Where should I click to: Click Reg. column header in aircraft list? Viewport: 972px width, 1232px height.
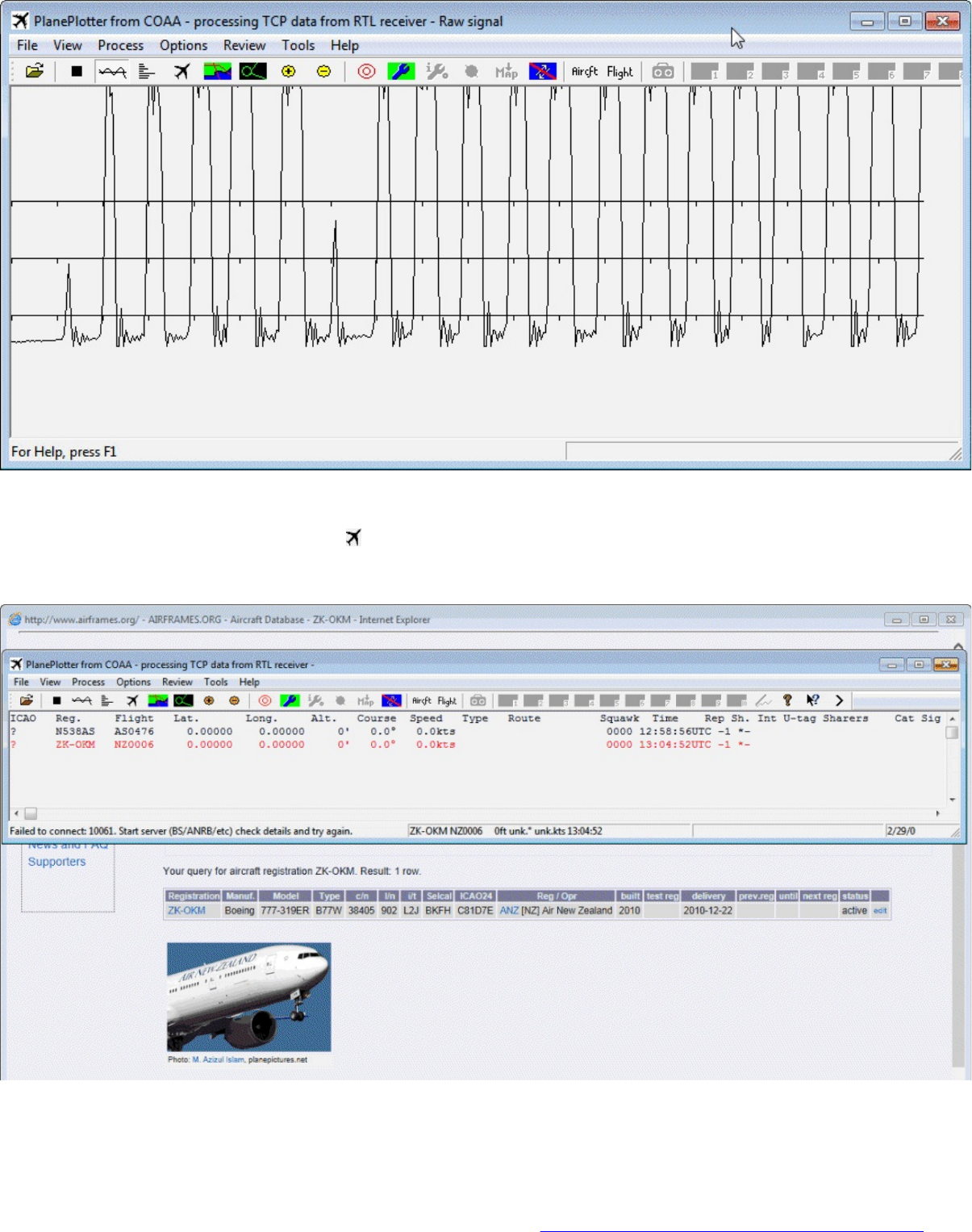pos(68,718)
